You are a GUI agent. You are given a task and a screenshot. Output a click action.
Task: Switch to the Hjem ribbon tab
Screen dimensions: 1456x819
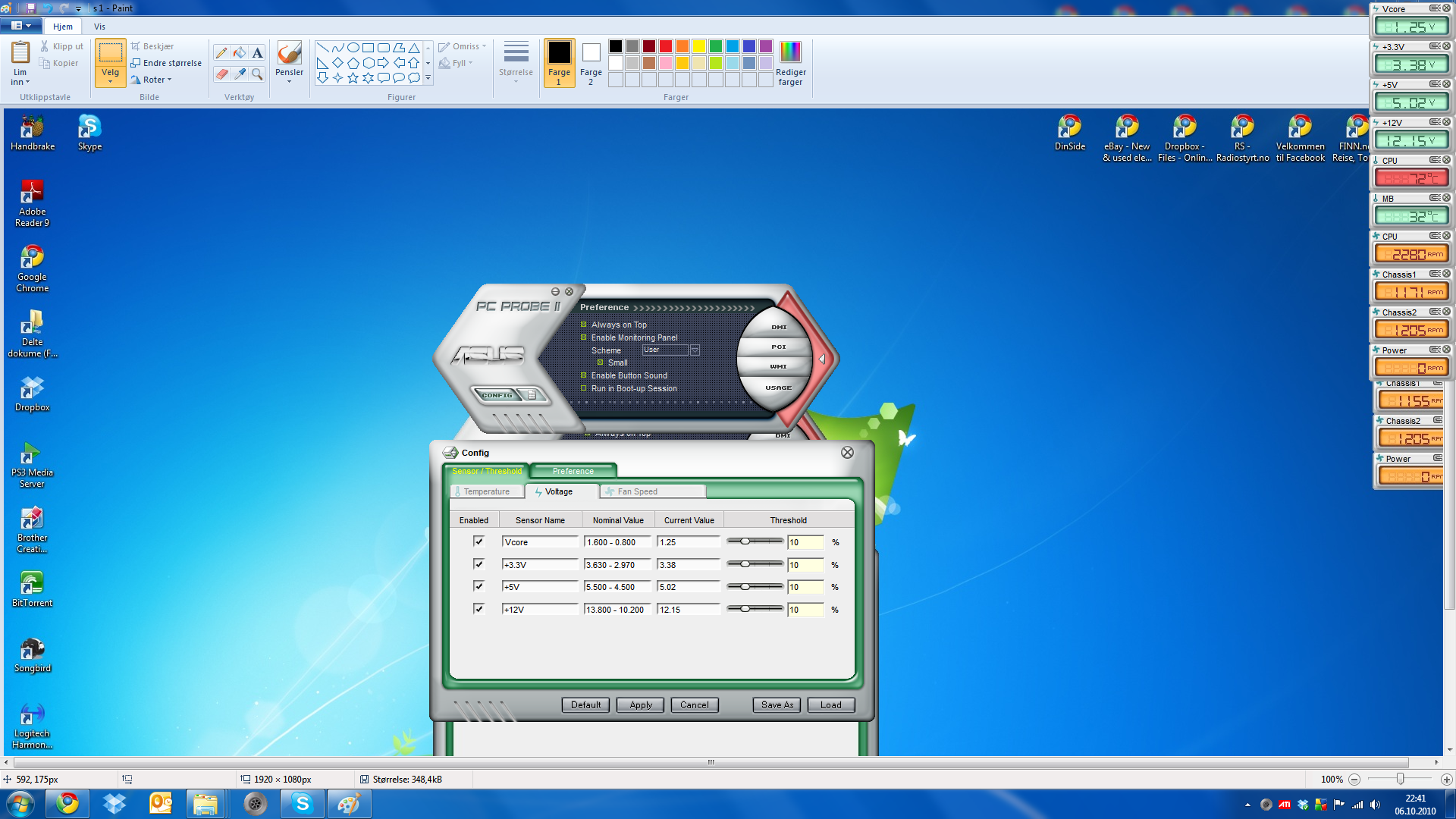(63, 27)
